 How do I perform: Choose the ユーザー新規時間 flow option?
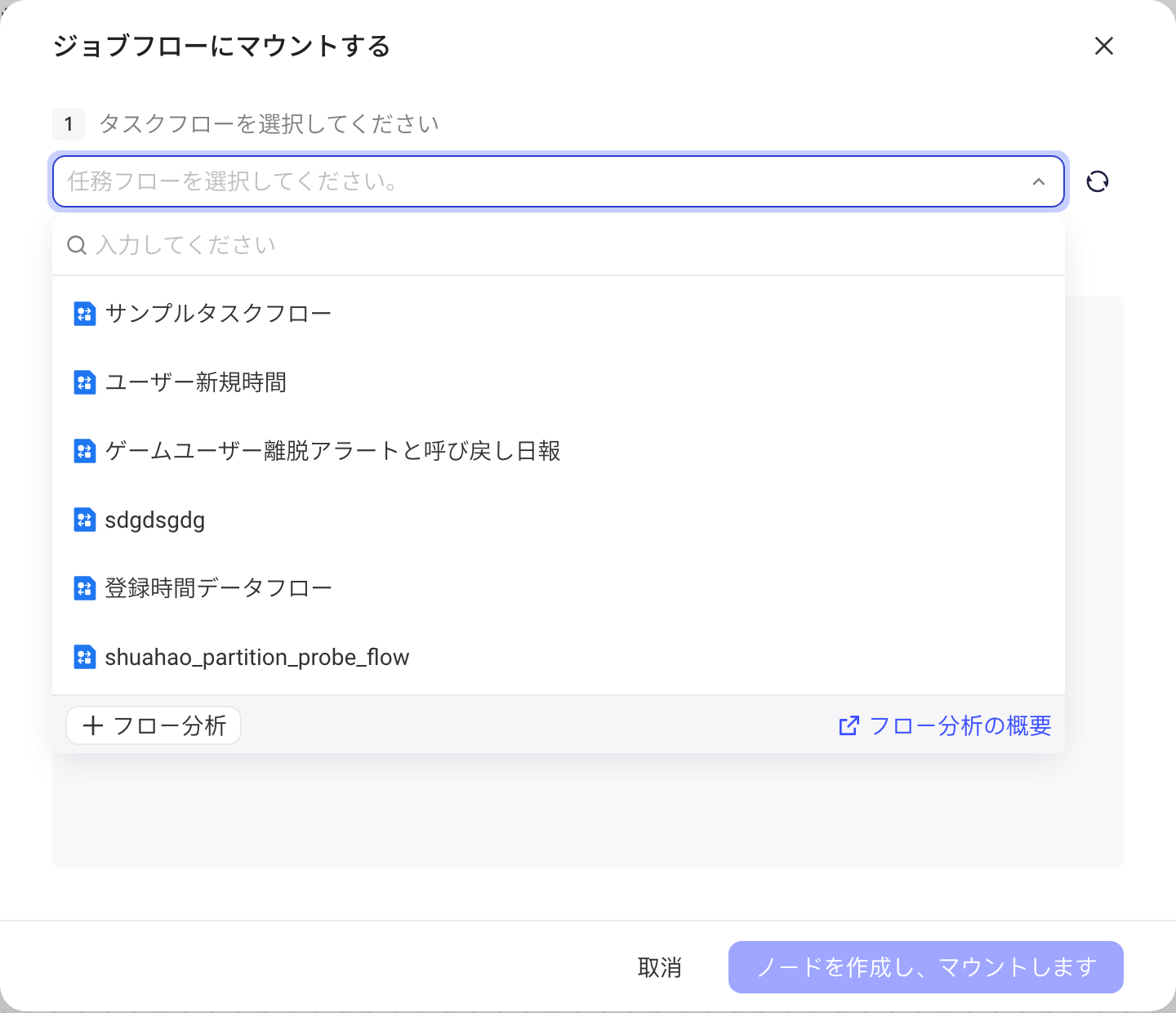pos(559,382)
